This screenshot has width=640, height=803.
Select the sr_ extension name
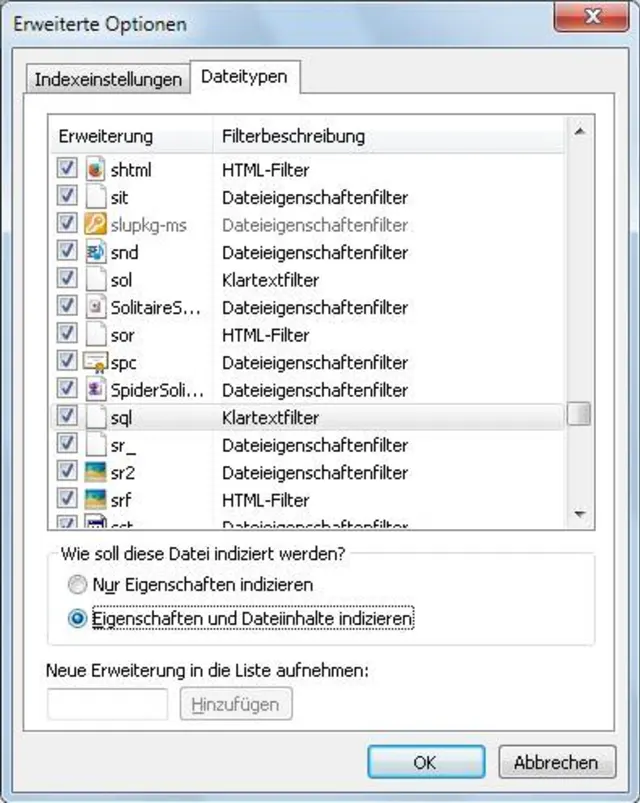tap(123, 446)
